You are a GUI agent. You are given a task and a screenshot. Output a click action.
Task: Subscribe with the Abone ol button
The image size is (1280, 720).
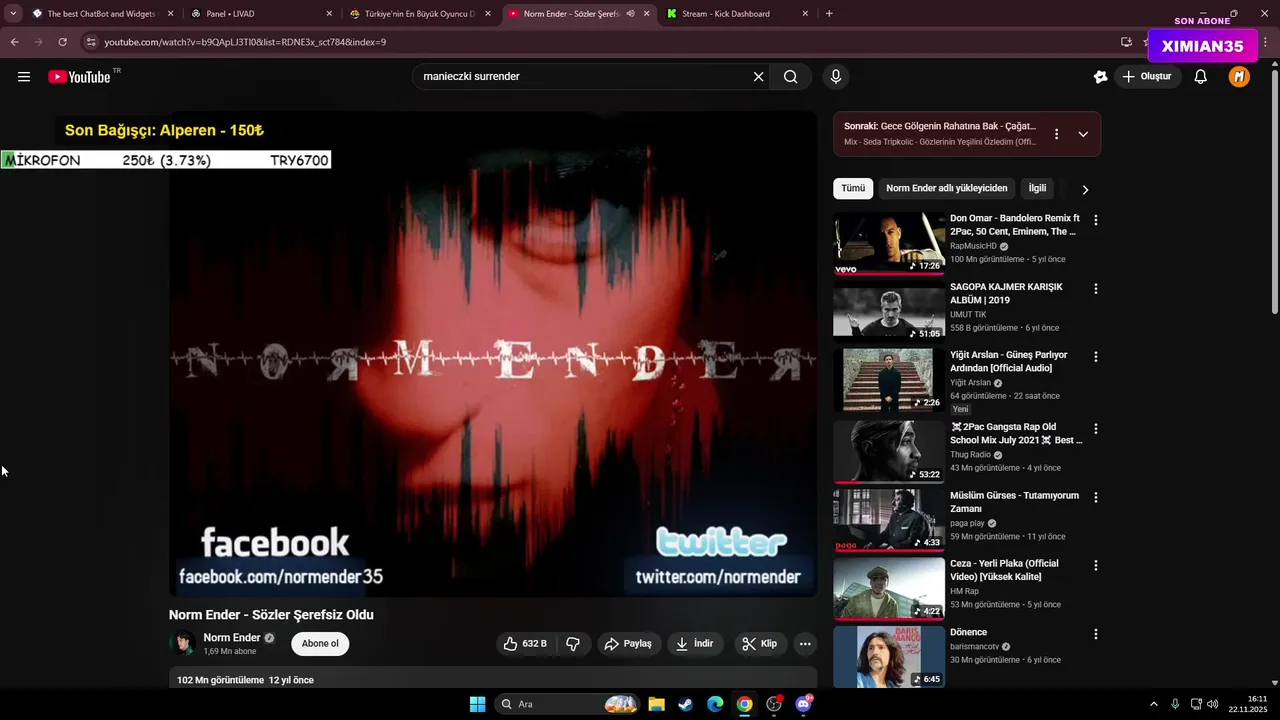(320, 644)
